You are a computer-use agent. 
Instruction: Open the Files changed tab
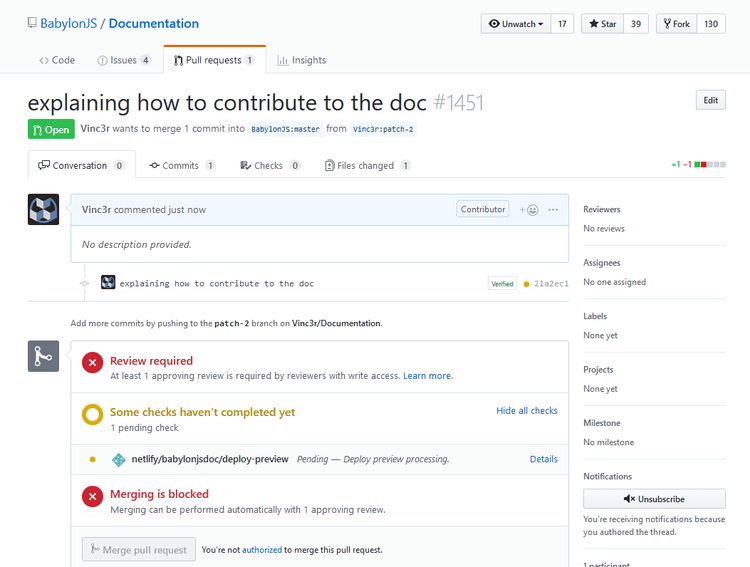tap(367, 166)
